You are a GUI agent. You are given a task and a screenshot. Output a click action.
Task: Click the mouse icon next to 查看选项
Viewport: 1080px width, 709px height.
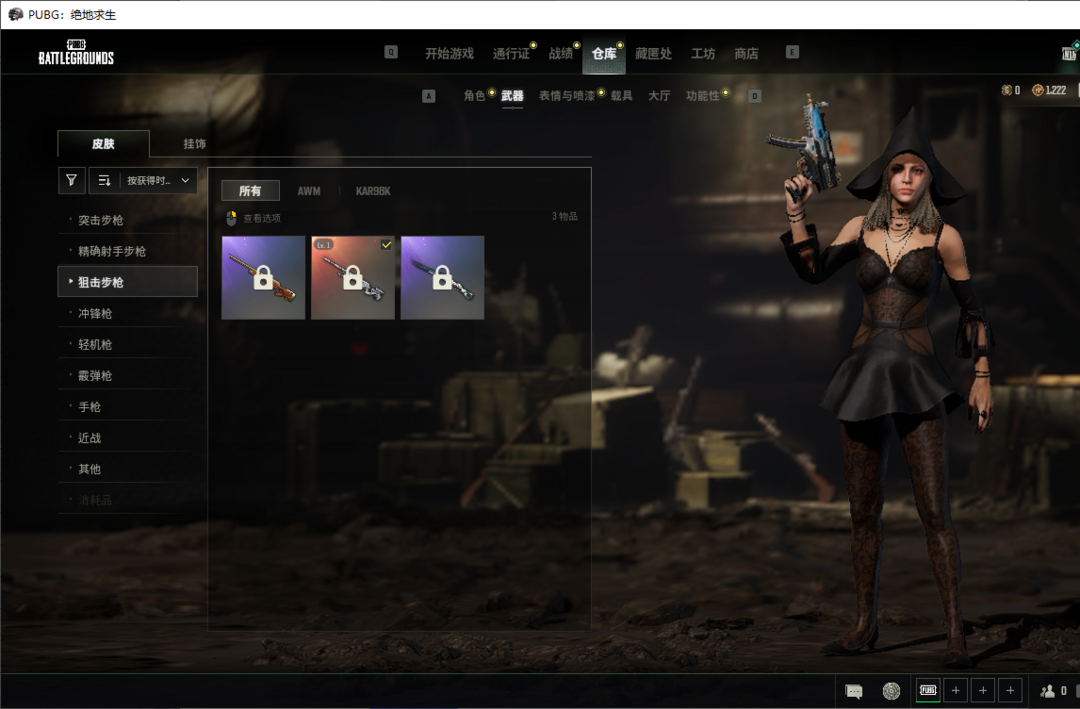231,218
